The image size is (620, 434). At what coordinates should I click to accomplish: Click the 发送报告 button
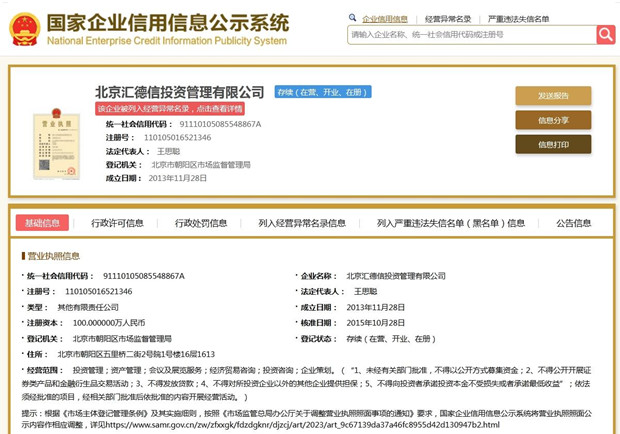pyautogui.click(x=553, y=96)
